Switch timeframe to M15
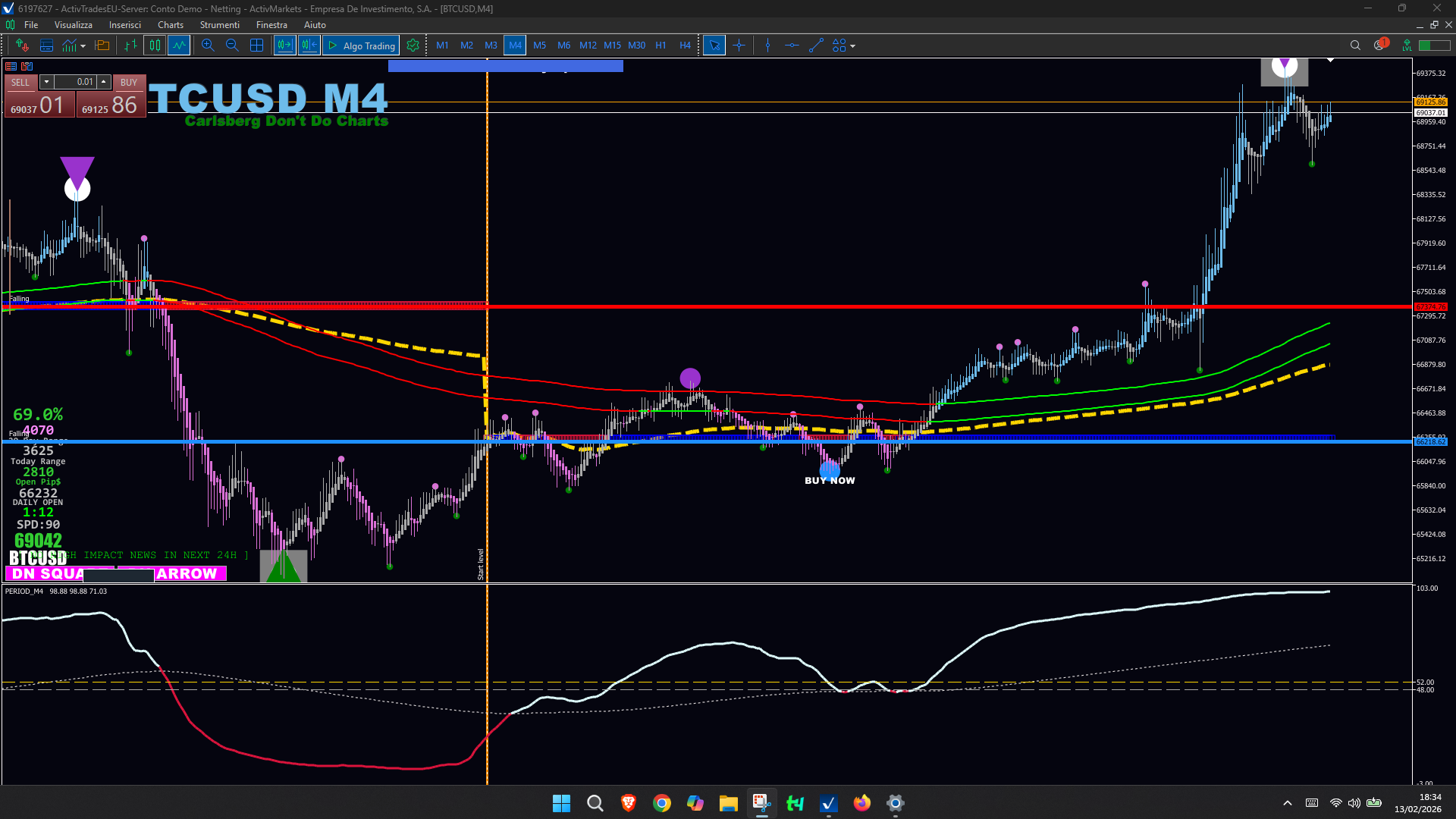Image resolution: width=1456 pixels, height=819 pixels. click(612, 45)
